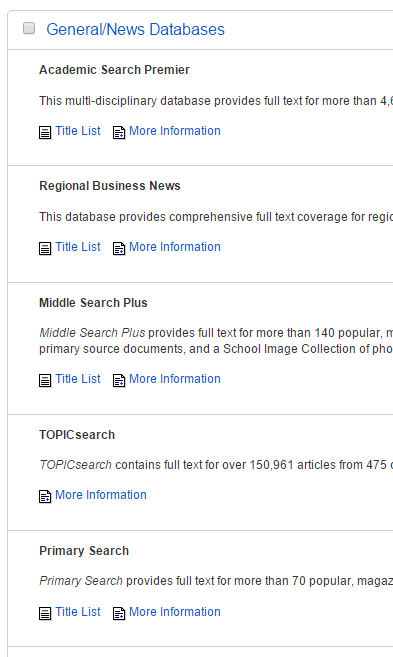Click Title List icon under Academic Search Premier

(x=45, y=133)
